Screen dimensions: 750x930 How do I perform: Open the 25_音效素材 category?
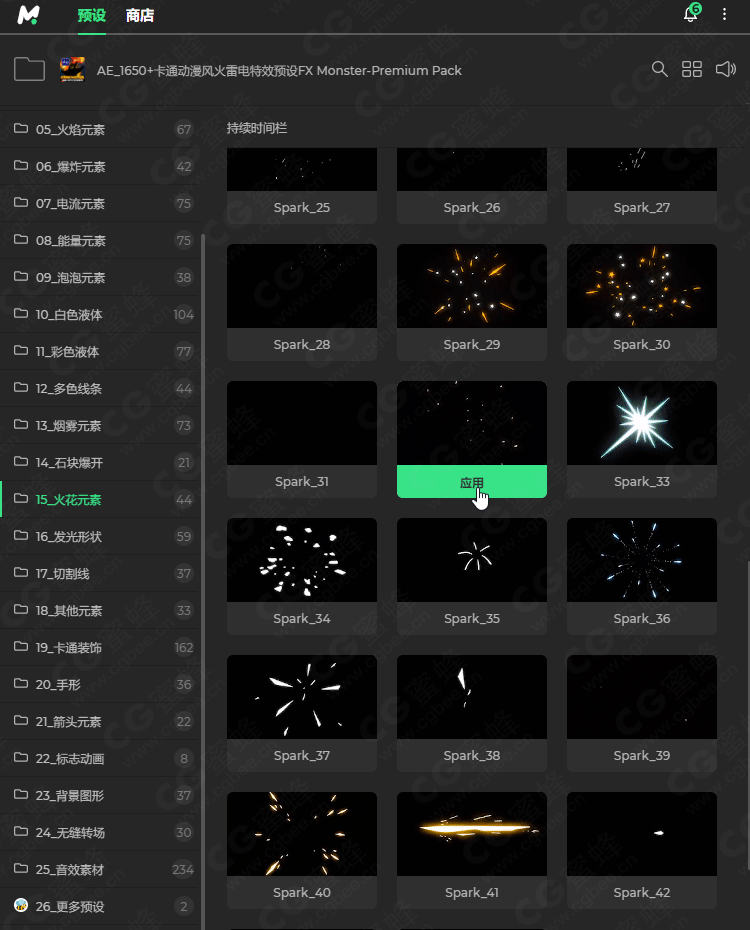click(x=100, y=870)
